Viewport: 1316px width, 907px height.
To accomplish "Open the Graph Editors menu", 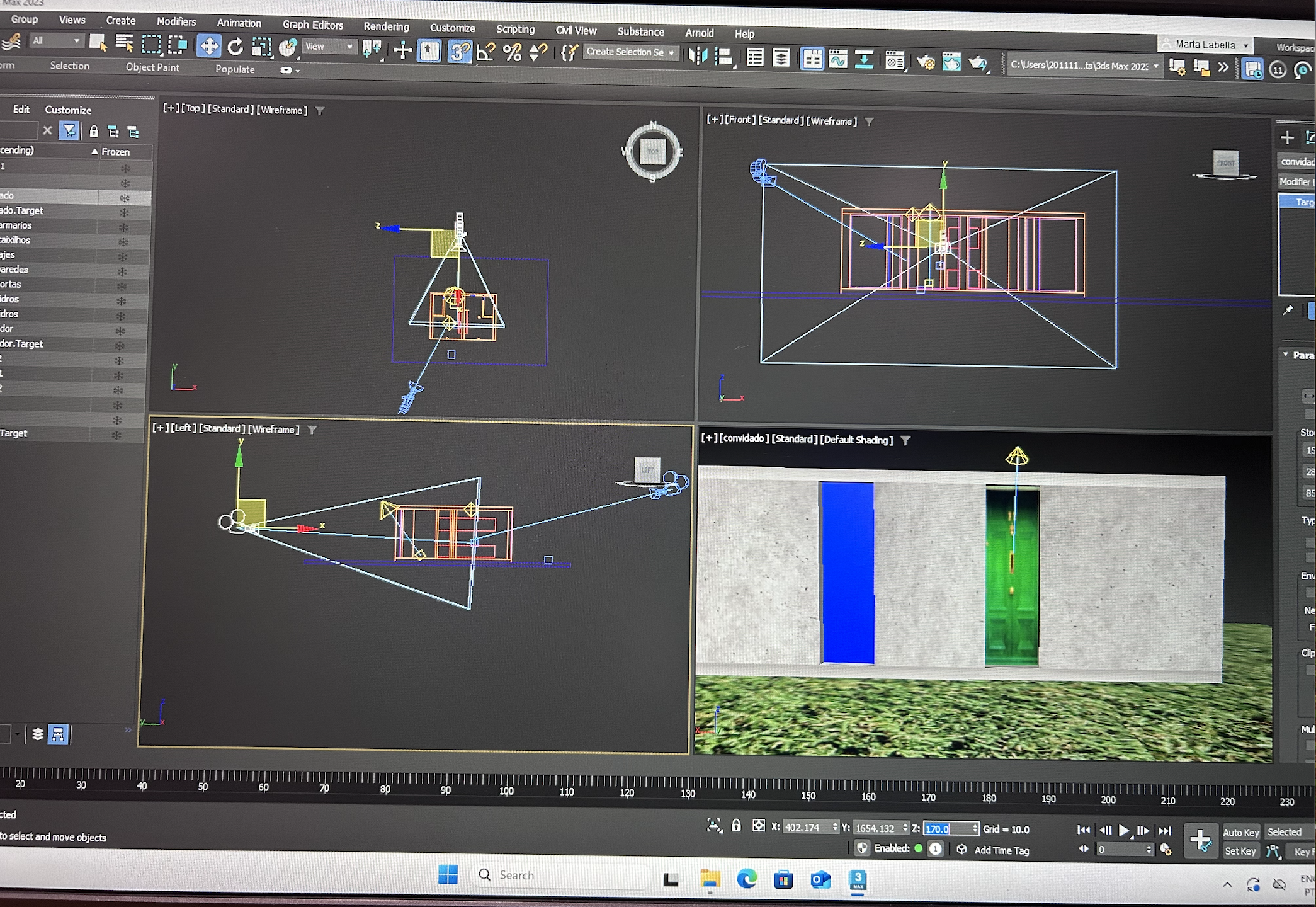I will (x=312, y=25).
